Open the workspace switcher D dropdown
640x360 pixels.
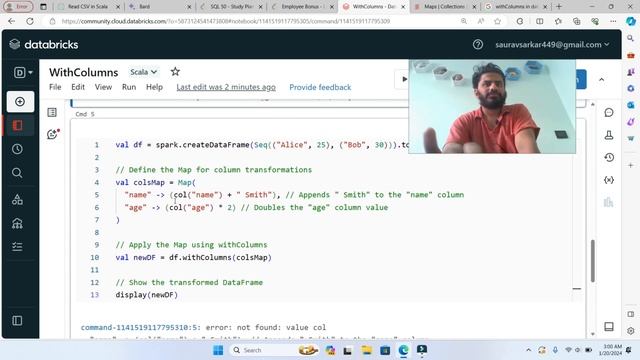tap(23, 73)
